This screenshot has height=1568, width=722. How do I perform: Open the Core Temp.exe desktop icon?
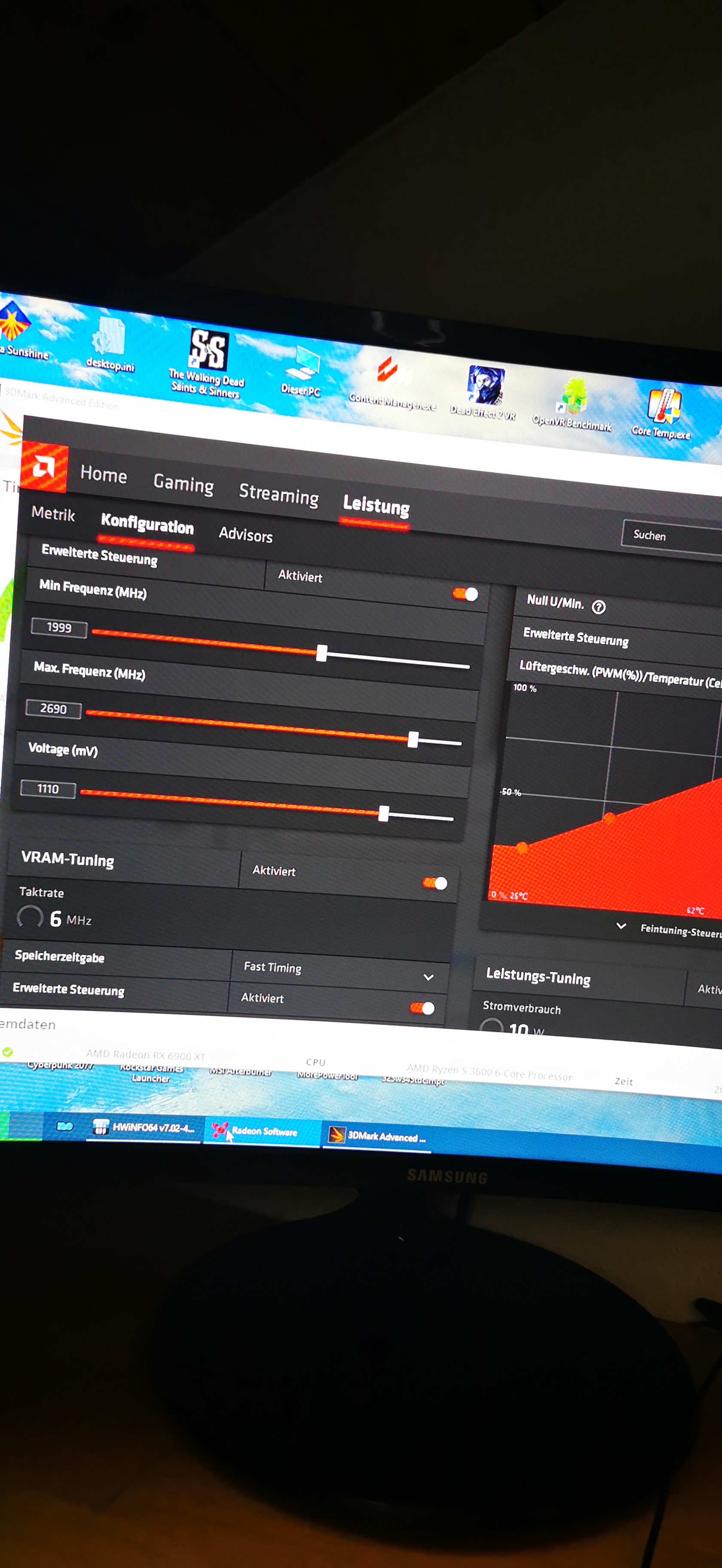(x=662, y=414)
